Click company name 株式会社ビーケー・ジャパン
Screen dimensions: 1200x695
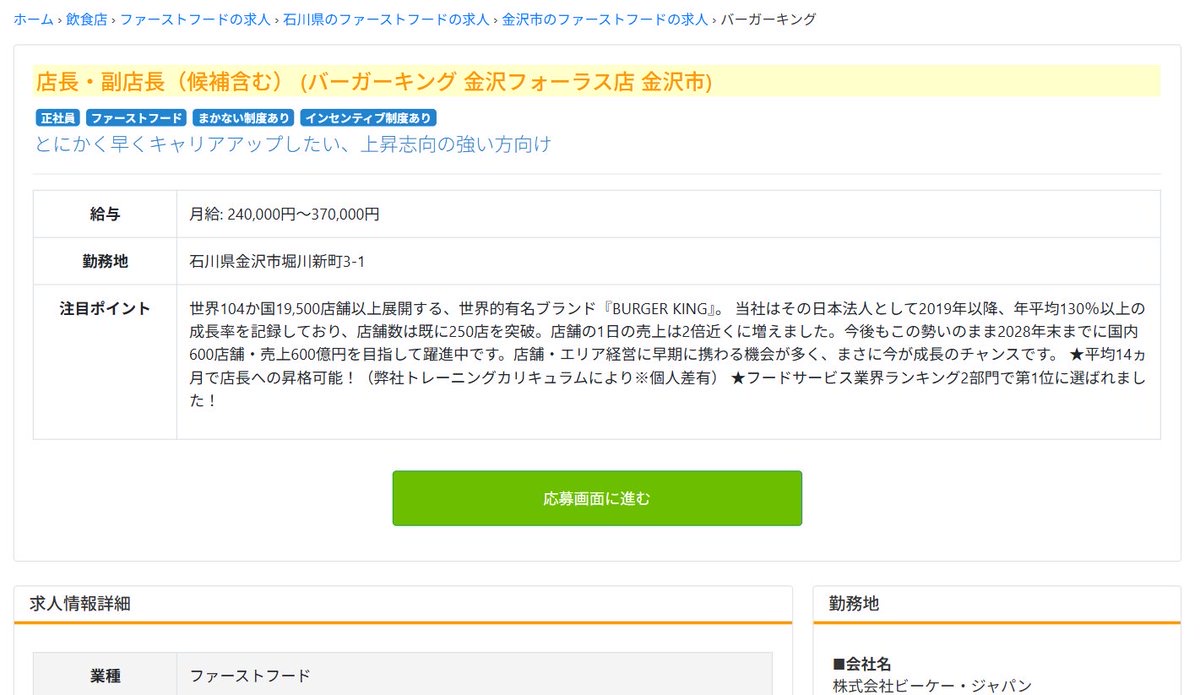pos(931,685)
